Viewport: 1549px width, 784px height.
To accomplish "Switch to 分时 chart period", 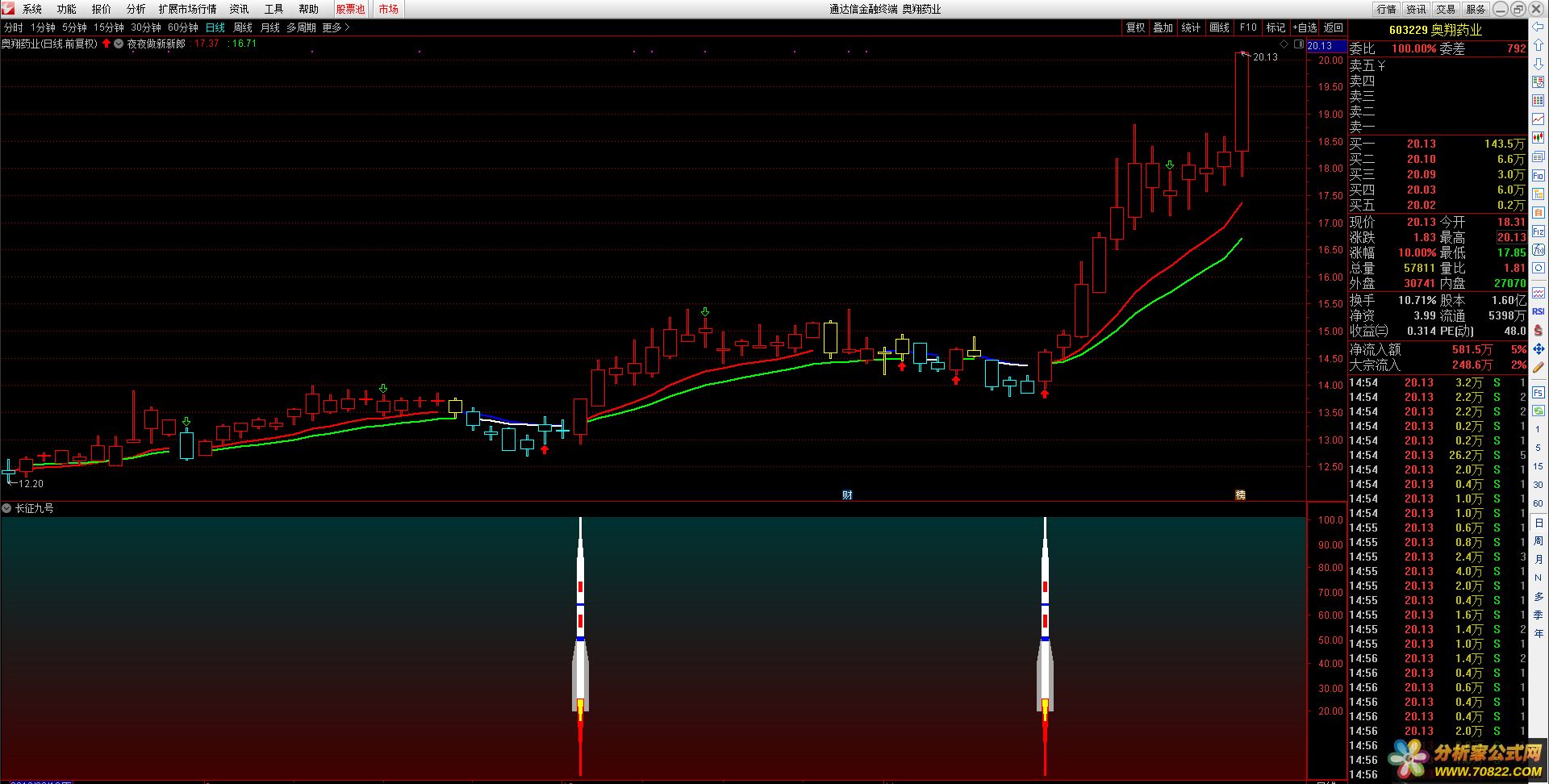I will (x=14, y=27).
